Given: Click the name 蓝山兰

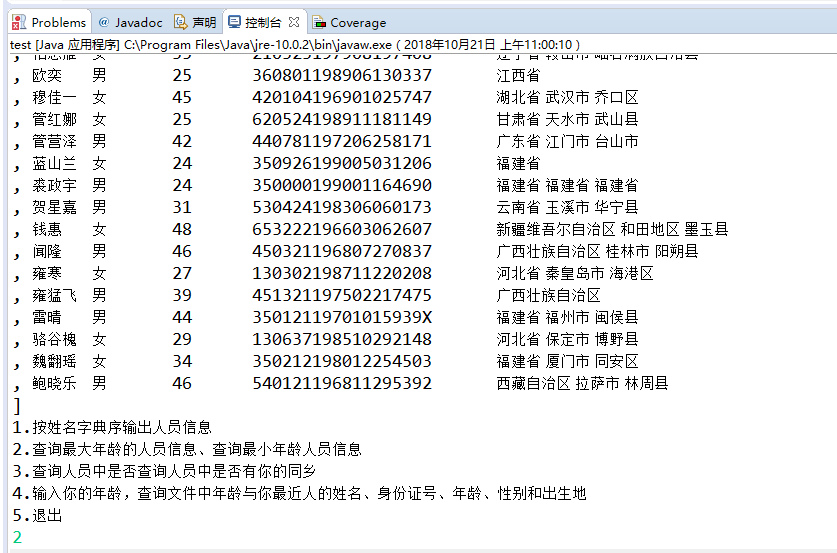Looking at the screenshot, I should tap(54, 163).
